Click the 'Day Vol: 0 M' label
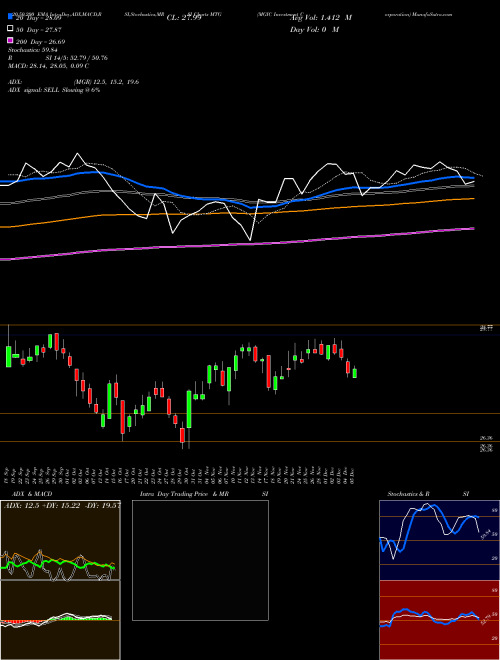The image size is (500, 660). [314, 29]
